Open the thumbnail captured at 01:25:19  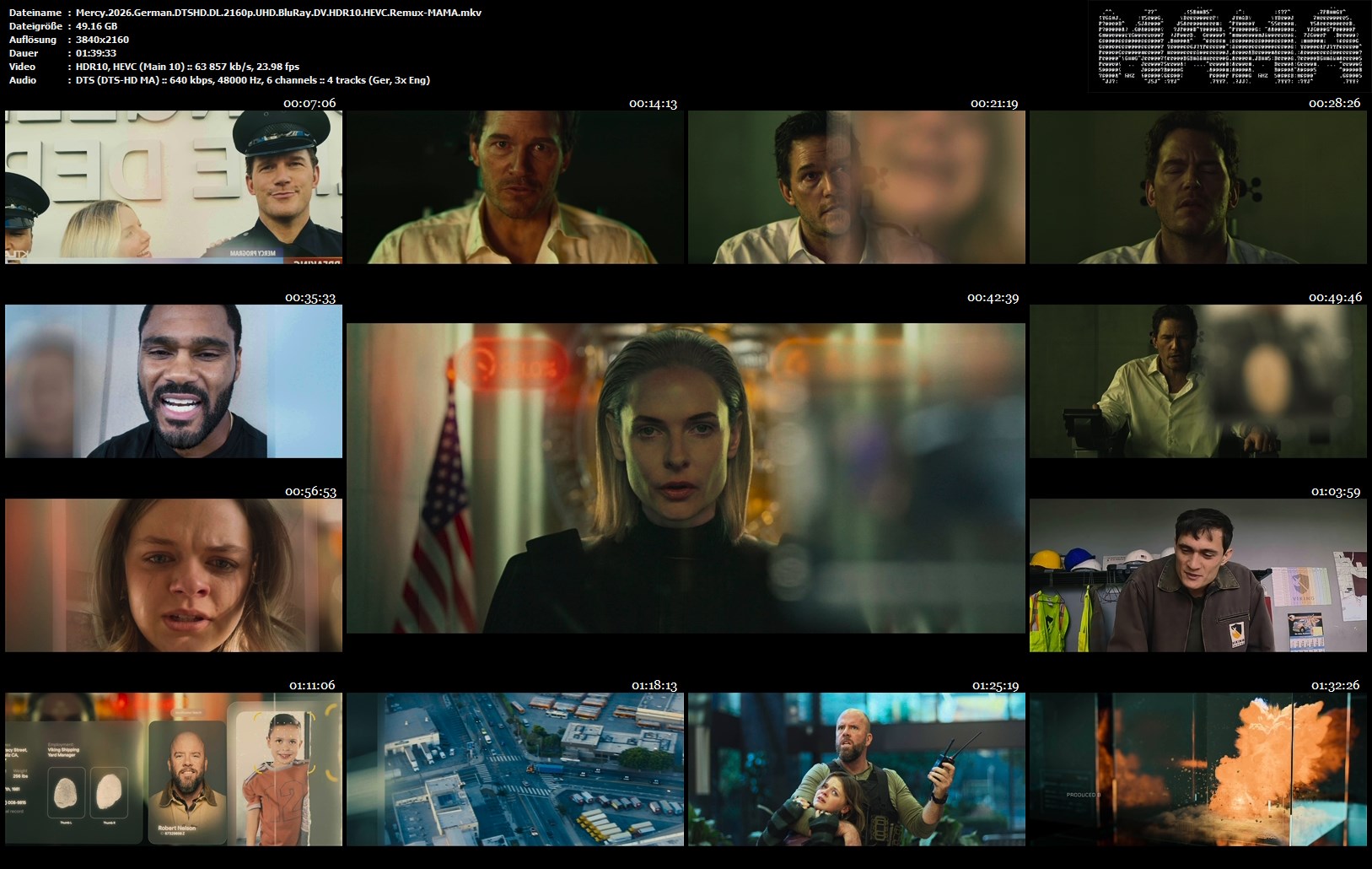coord(857,769)
